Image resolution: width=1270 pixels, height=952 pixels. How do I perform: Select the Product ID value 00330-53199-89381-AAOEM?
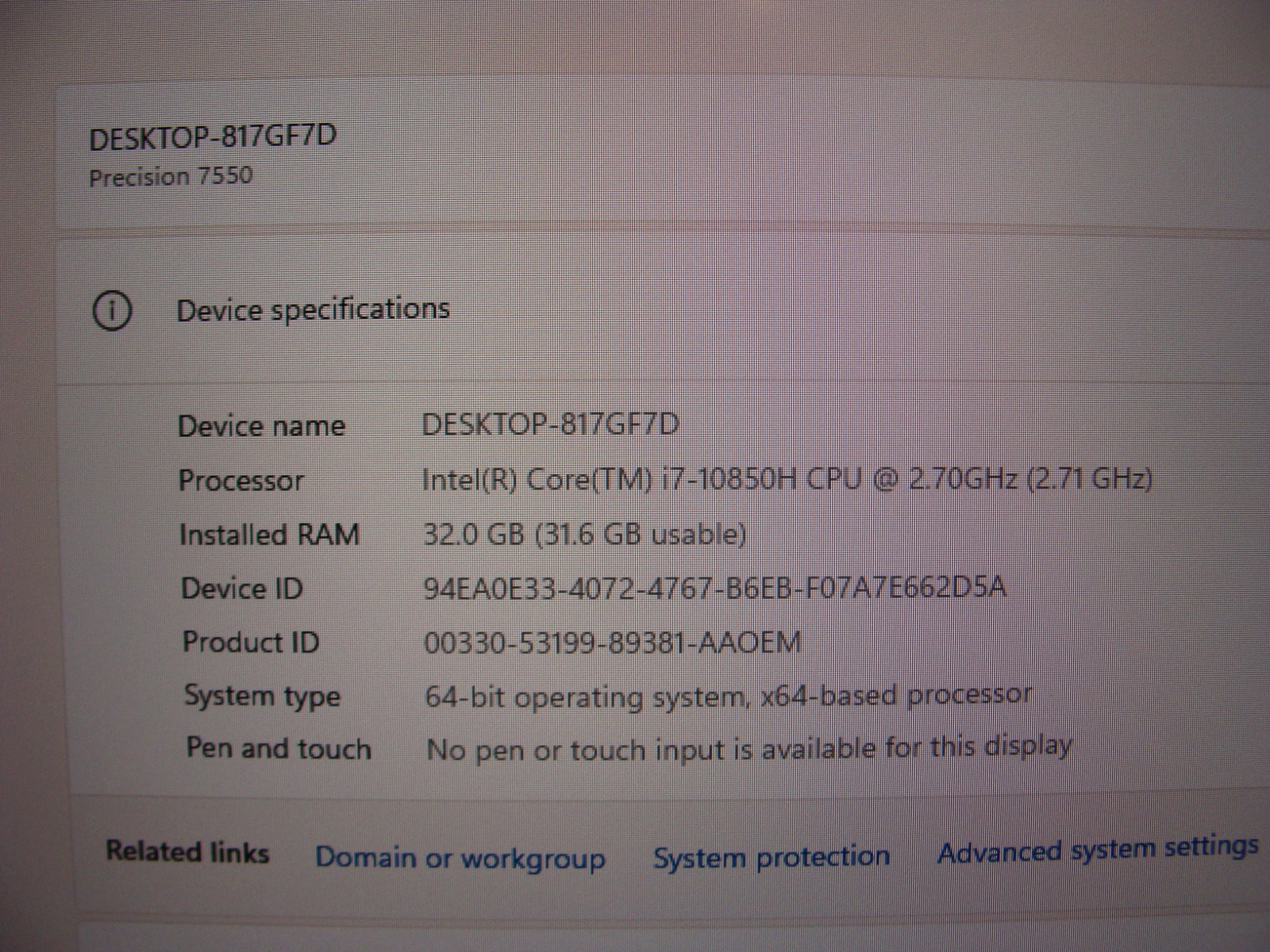(x=613, y=642)
